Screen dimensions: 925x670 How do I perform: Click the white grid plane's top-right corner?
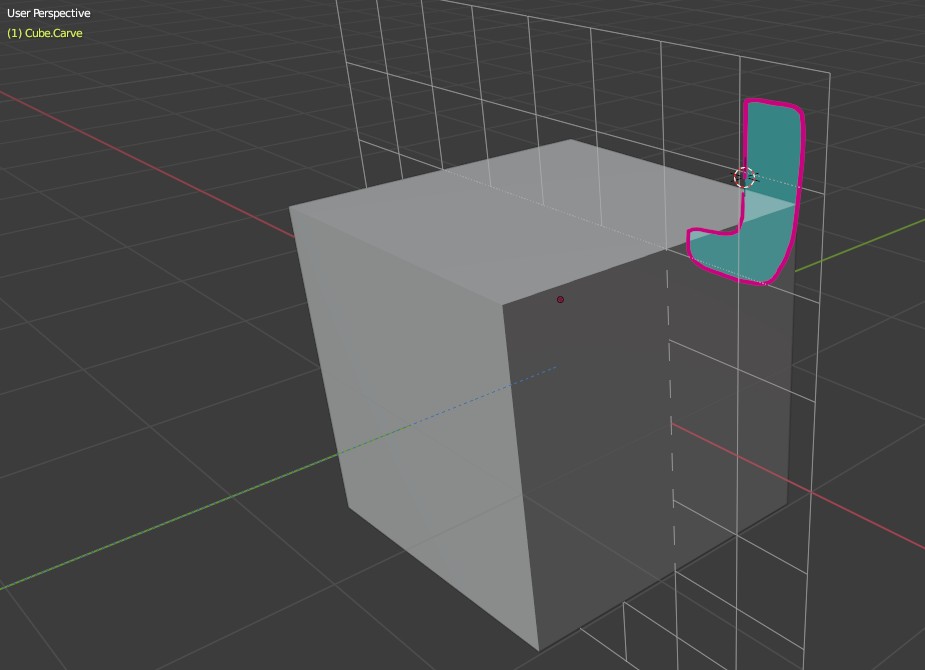[829, 74]
